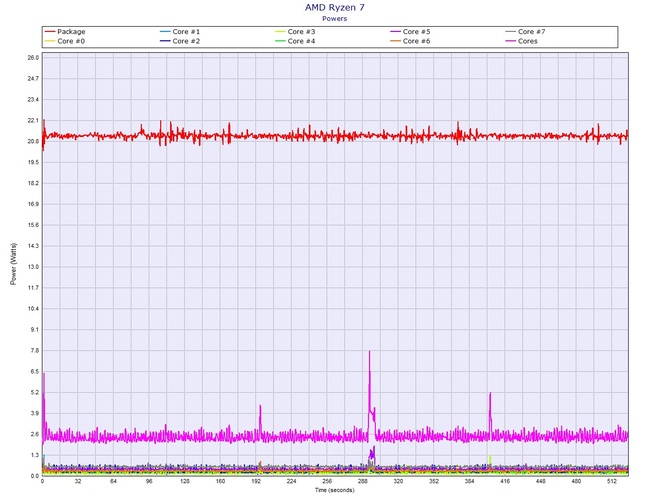This screenshot has height=502, width=670.
Task: Click the 512 x-axis tick label
Action: point(611,481)
